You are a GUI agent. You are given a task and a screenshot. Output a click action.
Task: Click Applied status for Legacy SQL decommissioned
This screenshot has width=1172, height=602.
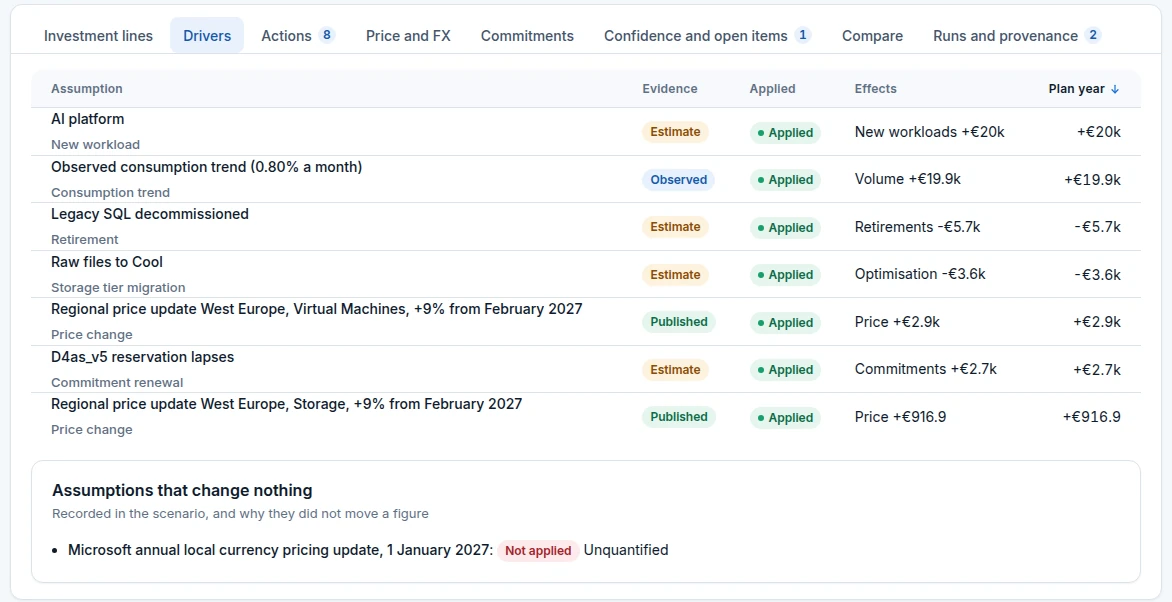(x=785, y=227)
